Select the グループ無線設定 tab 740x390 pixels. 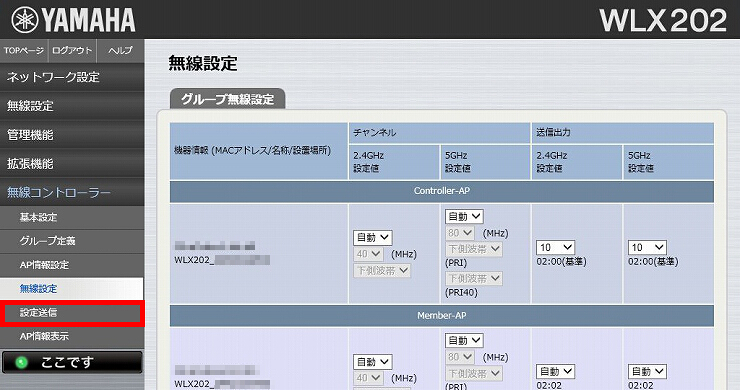(x=227, y=99)
